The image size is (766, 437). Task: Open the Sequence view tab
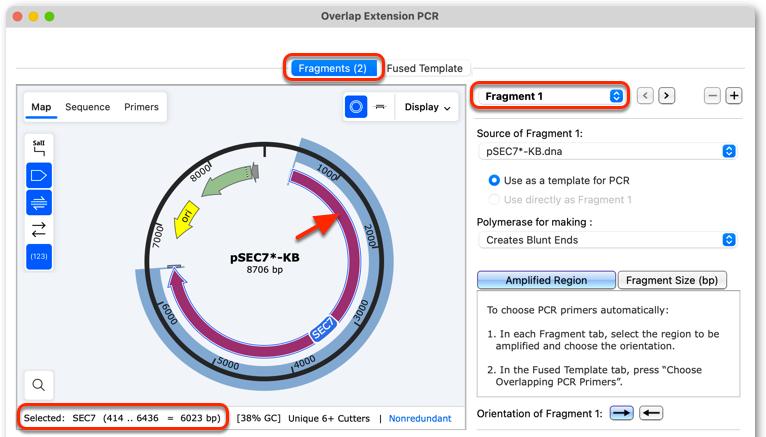87,107
